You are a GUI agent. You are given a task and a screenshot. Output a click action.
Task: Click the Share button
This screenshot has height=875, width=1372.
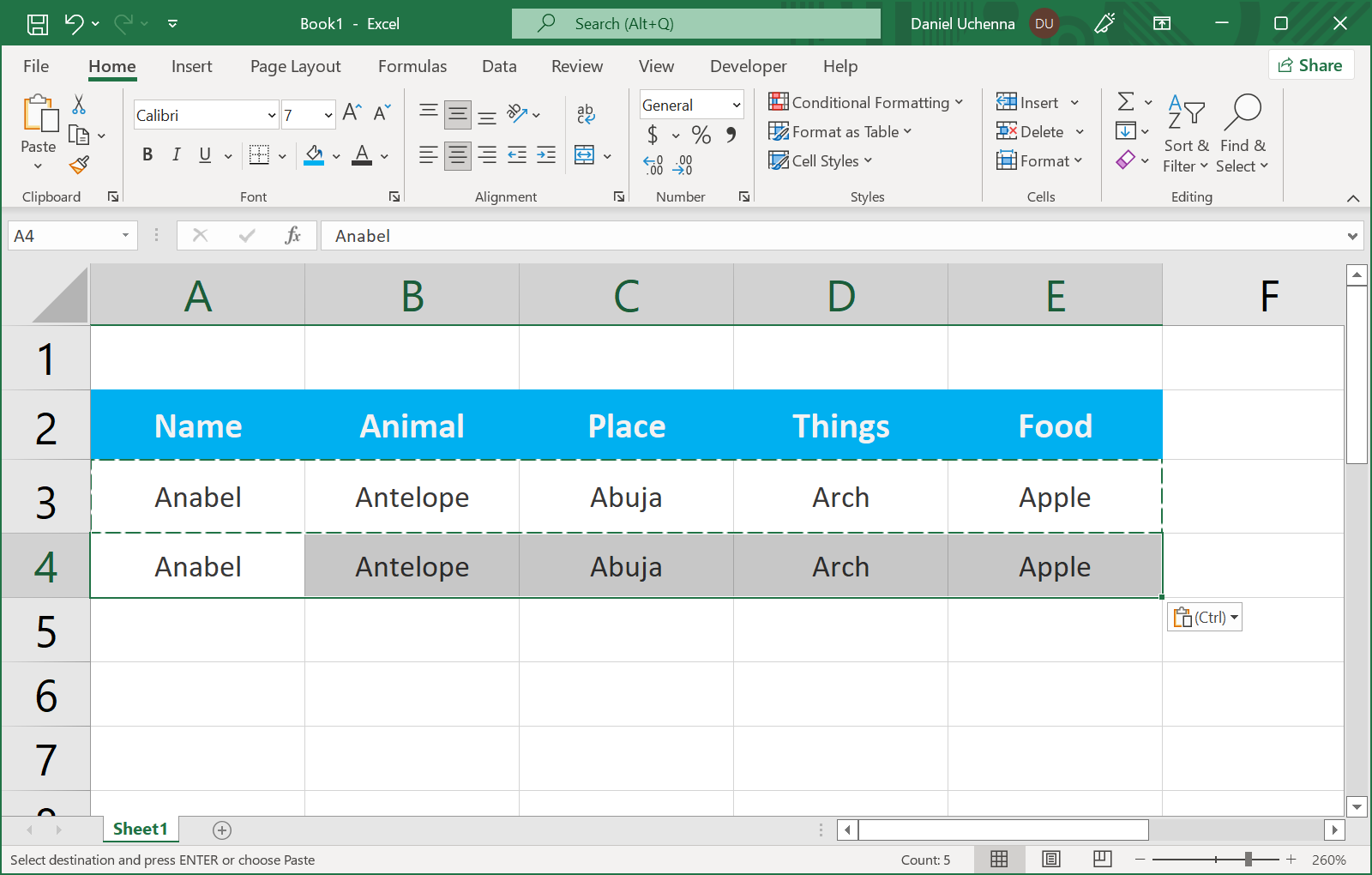[x=1310, y=65]
